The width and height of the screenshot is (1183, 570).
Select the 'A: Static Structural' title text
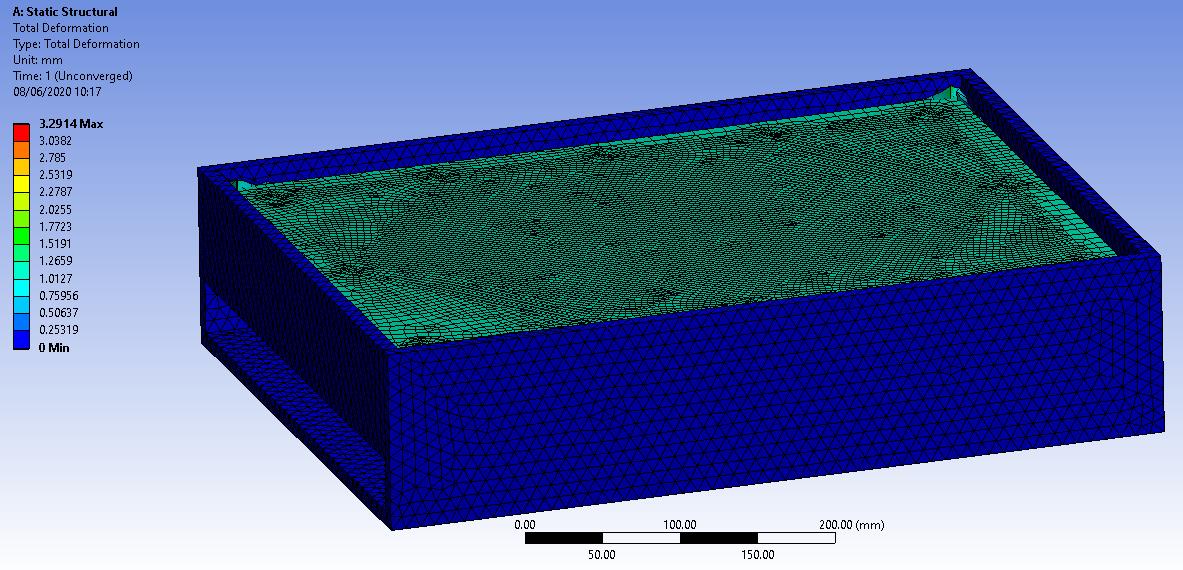click(x=65, y=12)
